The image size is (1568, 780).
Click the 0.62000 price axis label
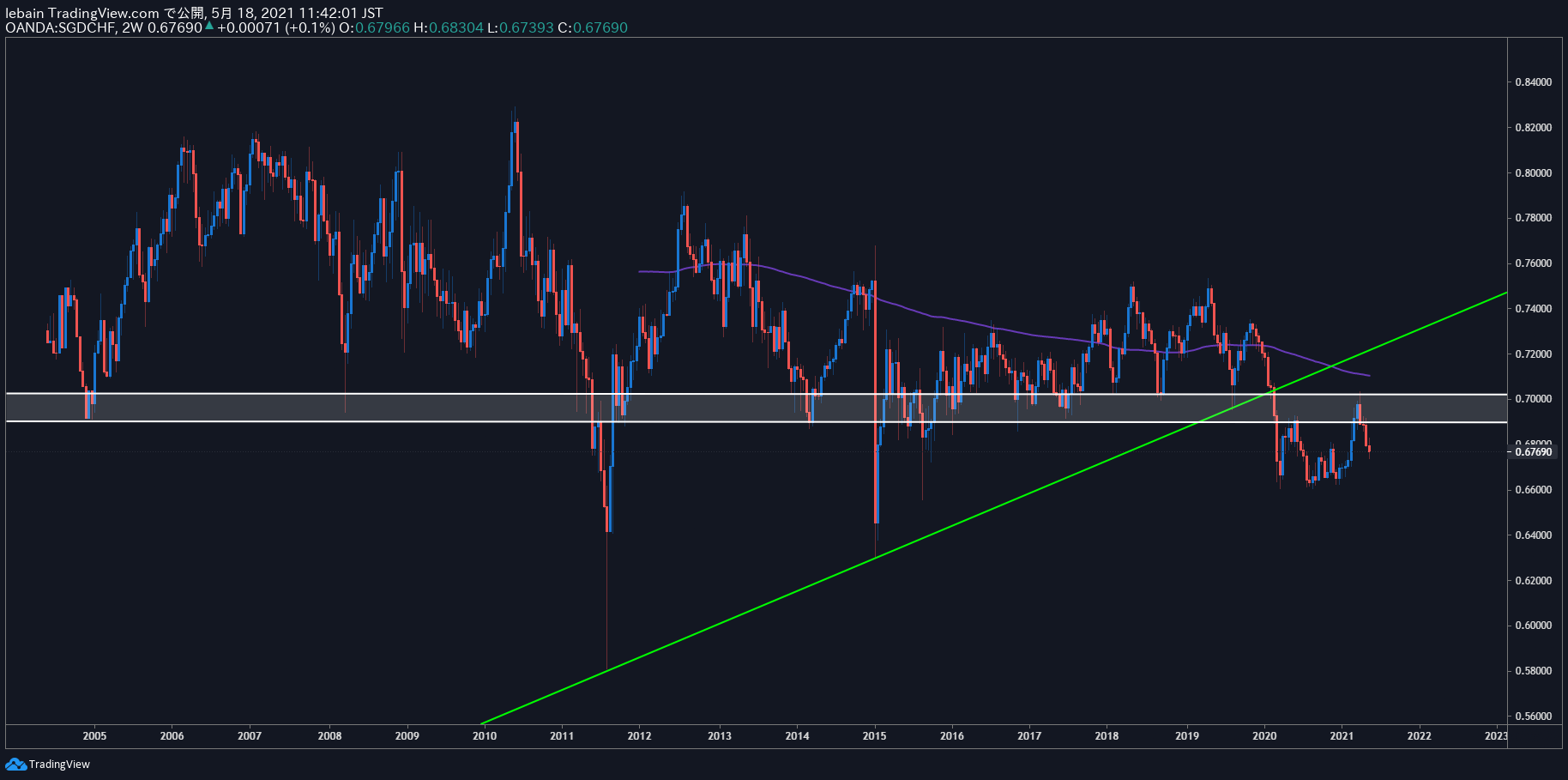(x=1533, y=581)
